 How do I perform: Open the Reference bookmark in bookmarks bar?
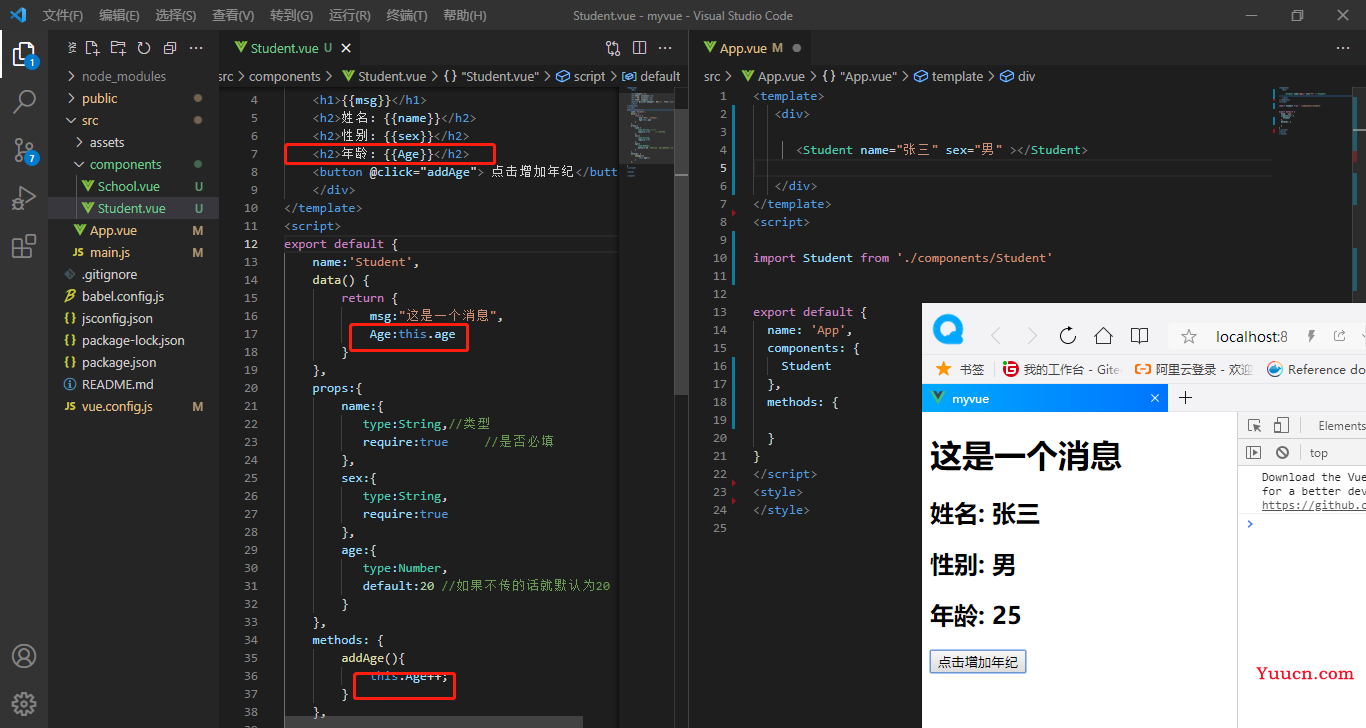[x=1316, y=369]
